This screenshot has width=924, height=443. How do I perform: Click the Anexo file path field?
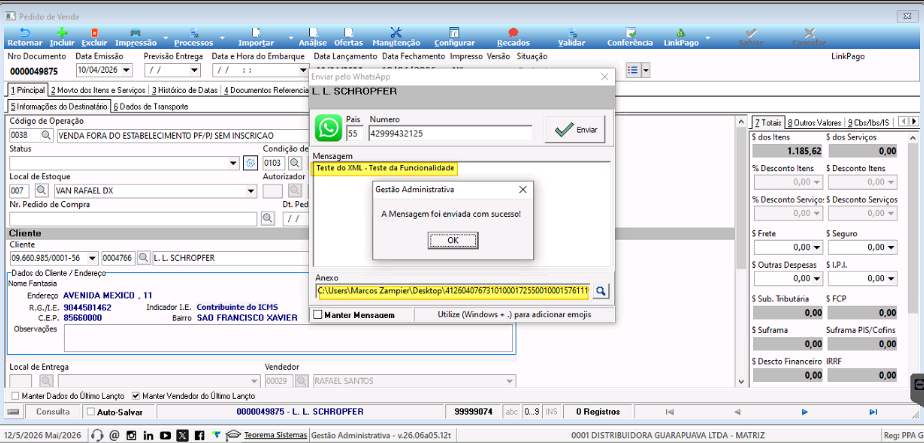click(453, 290)
